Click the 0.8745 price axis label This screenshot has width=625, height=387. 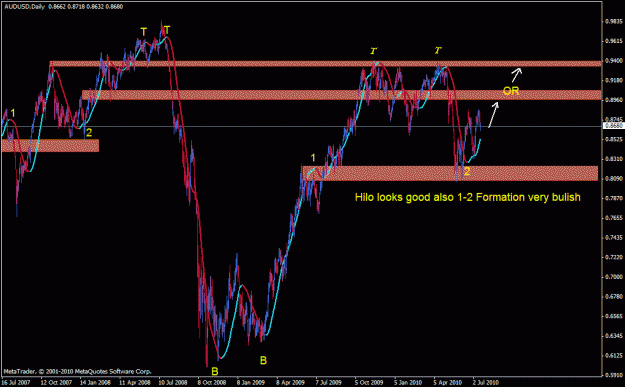614,120
